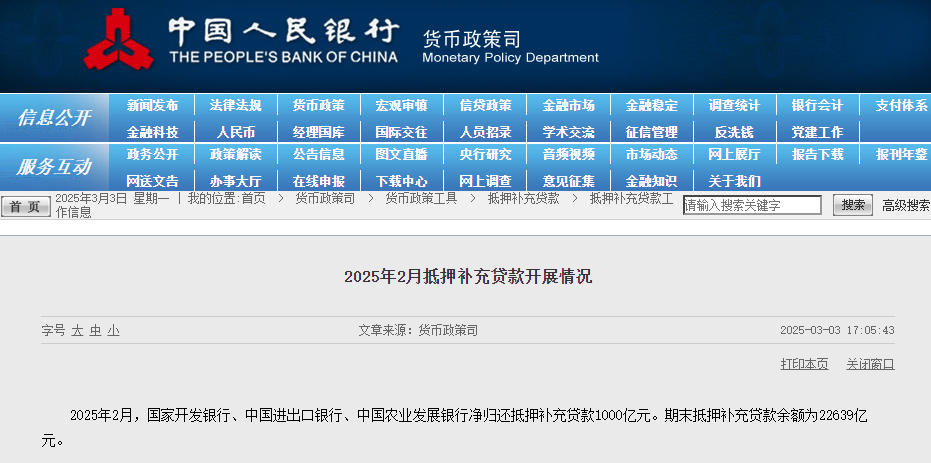This screenshot has height=463, width=931.
Task: Open the 下载中心 download center
Action: (401, 181)
